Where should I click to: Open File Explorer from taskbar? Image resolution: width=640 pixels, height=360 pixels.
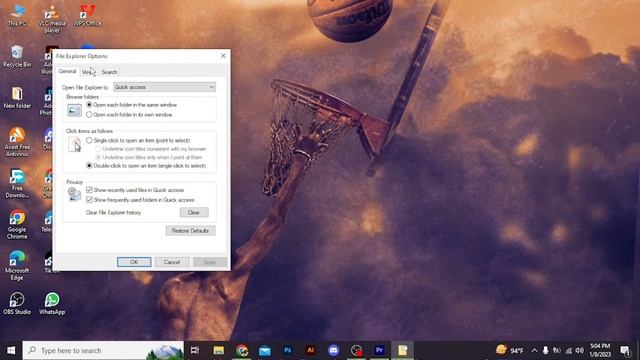click(218, 350)
